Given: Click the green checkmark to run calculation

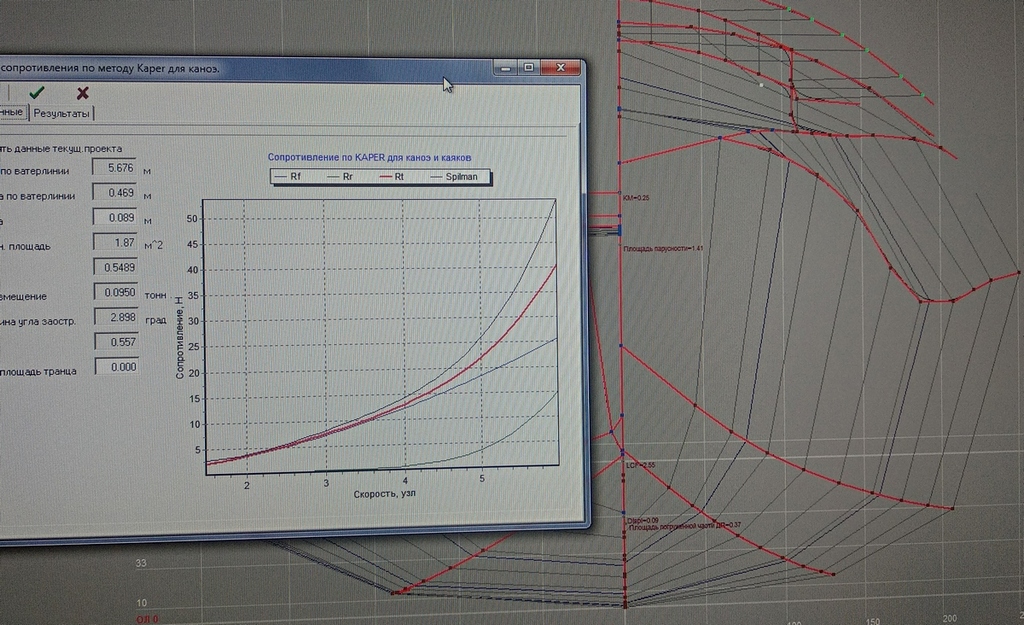Looking at the screenshot, I should [37, 92].
